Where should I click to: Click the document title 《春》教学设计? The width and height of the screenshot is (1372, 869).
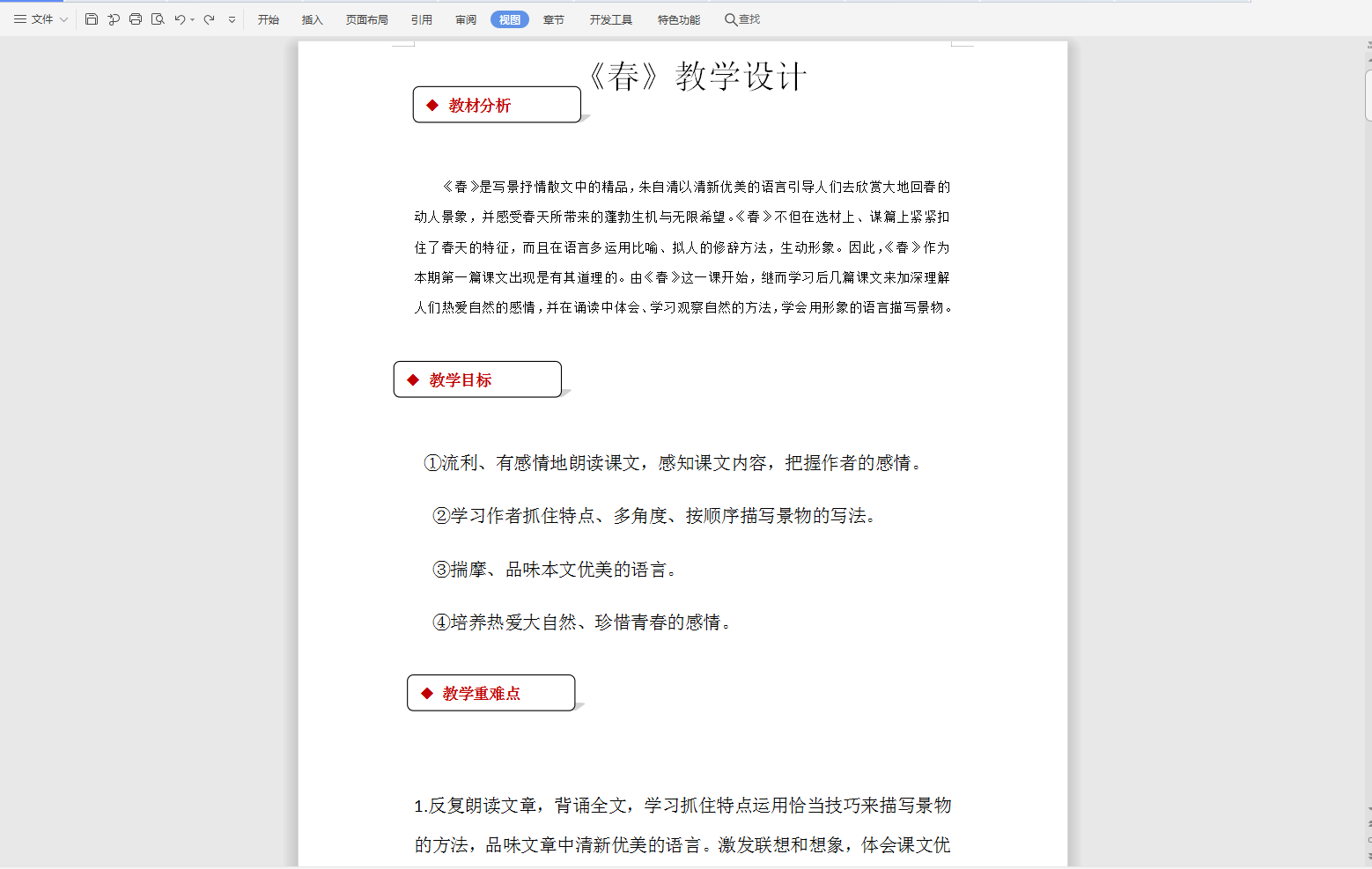coord(696,77)
